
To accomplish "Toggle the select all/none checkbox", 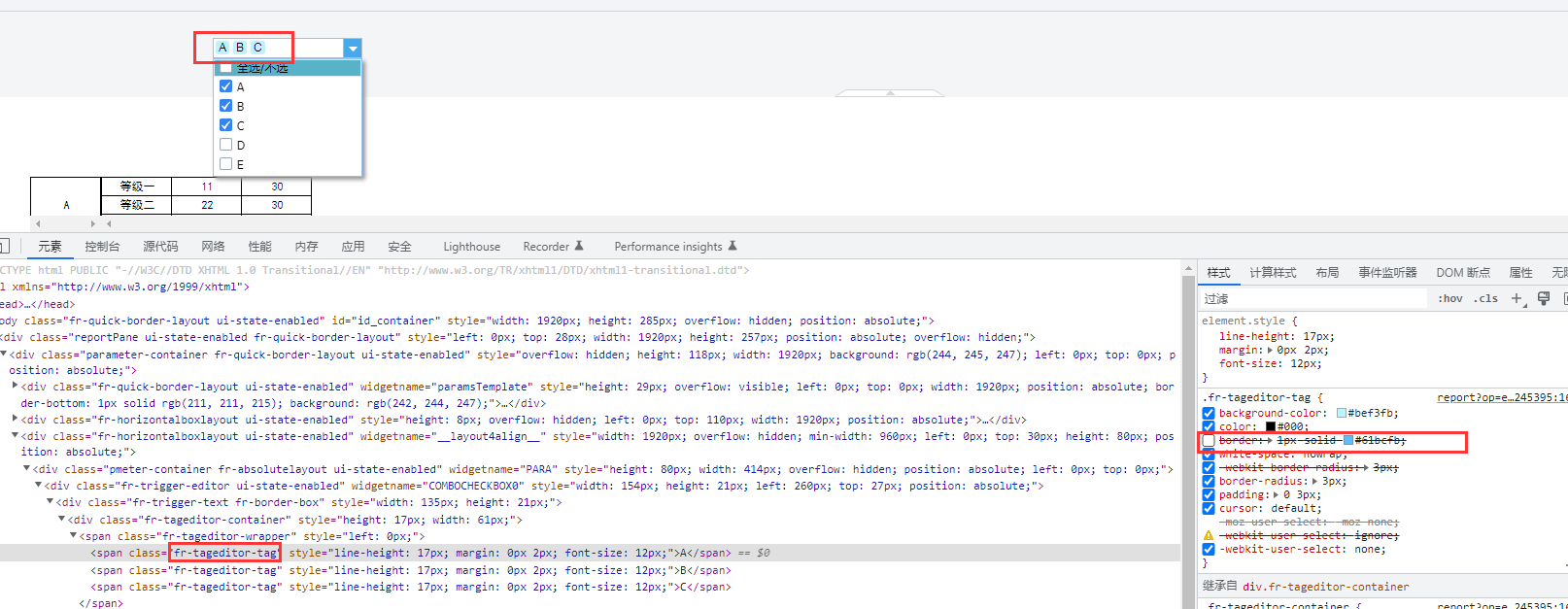I will tap(226, 68).
